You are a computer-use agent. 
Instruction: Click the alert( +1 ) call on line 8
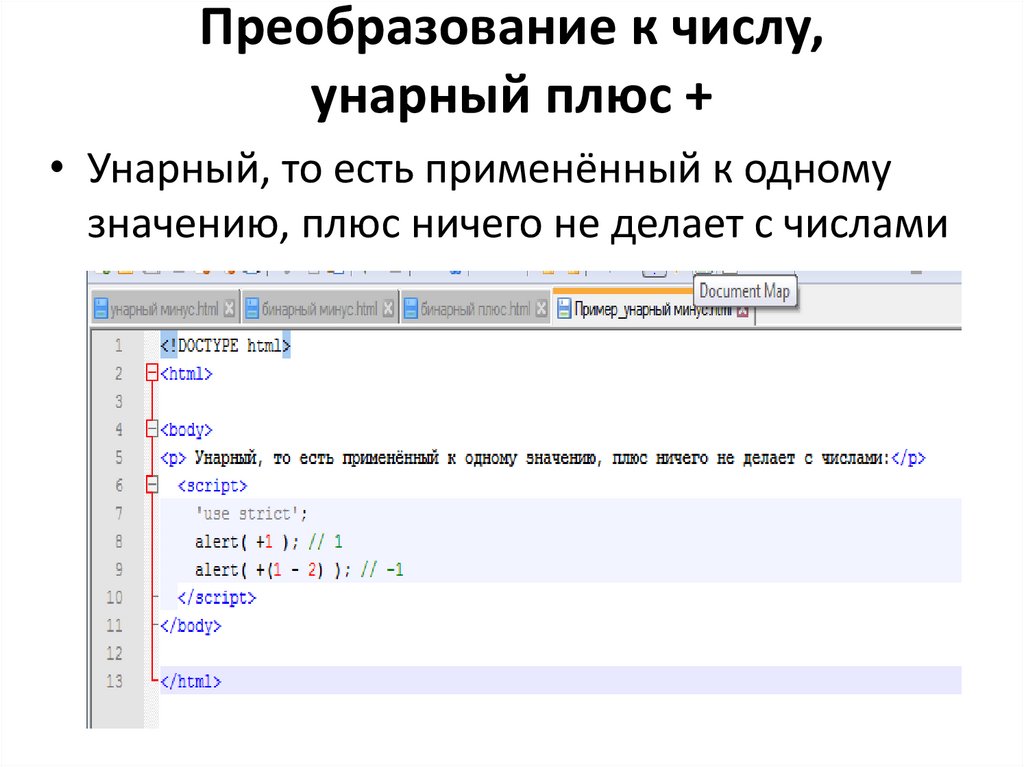pos(247,542)
